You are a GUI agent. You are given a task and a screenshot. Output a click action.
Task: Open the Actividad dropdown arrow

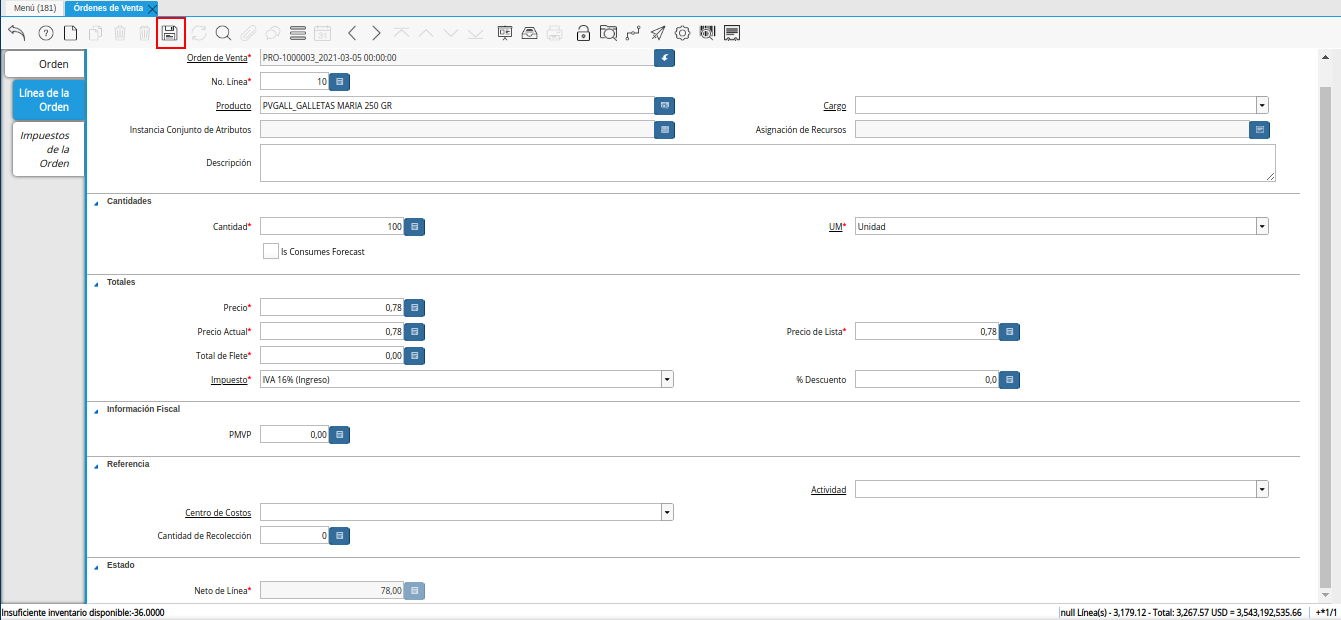pos(1262,490)
